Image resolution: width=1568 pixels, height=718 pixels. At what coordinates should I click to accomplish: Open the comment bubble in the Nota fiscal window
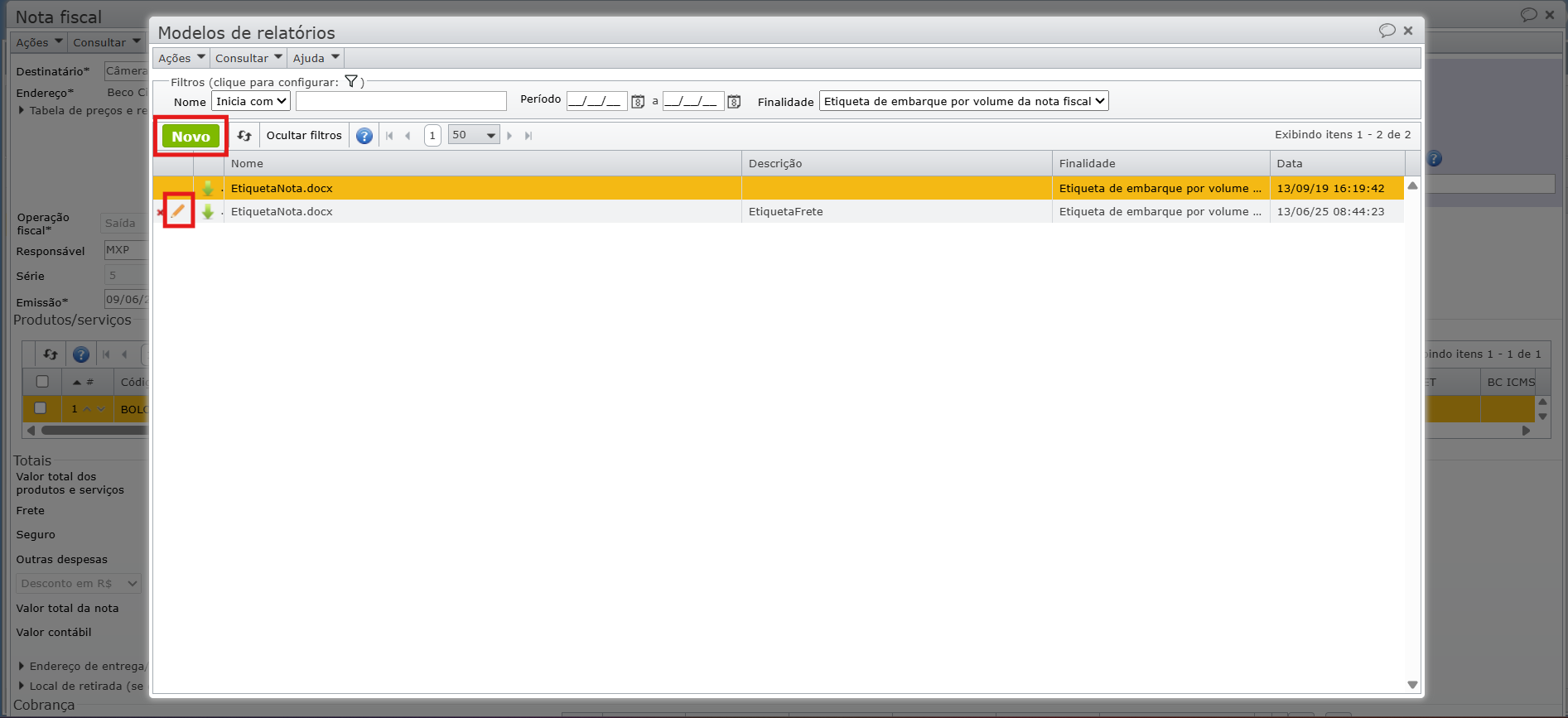point(1529,15)
